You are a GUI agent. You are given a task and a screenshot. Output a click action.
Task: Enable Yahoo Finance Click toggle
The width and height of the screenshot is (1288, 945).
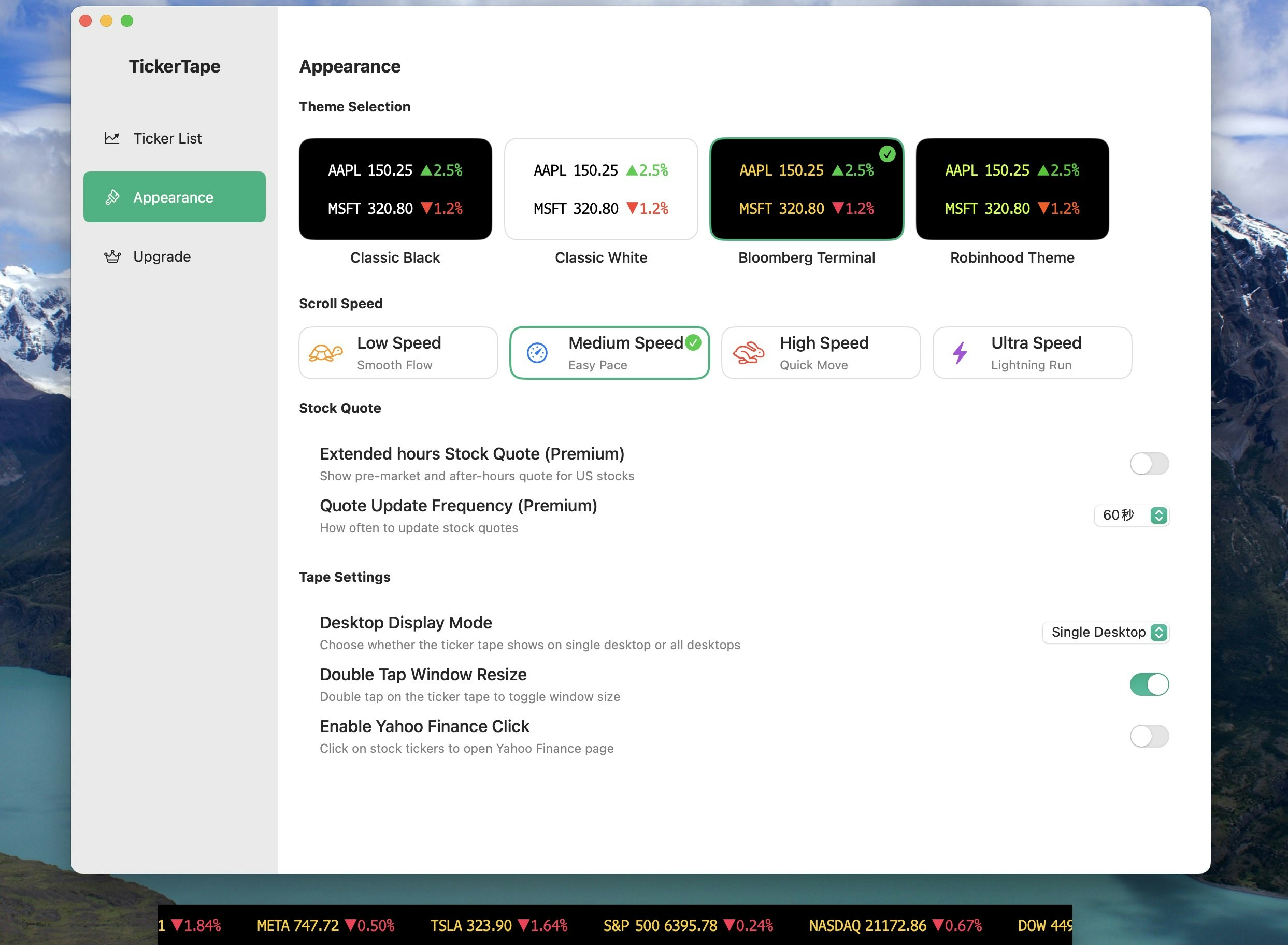point(1149,736)
